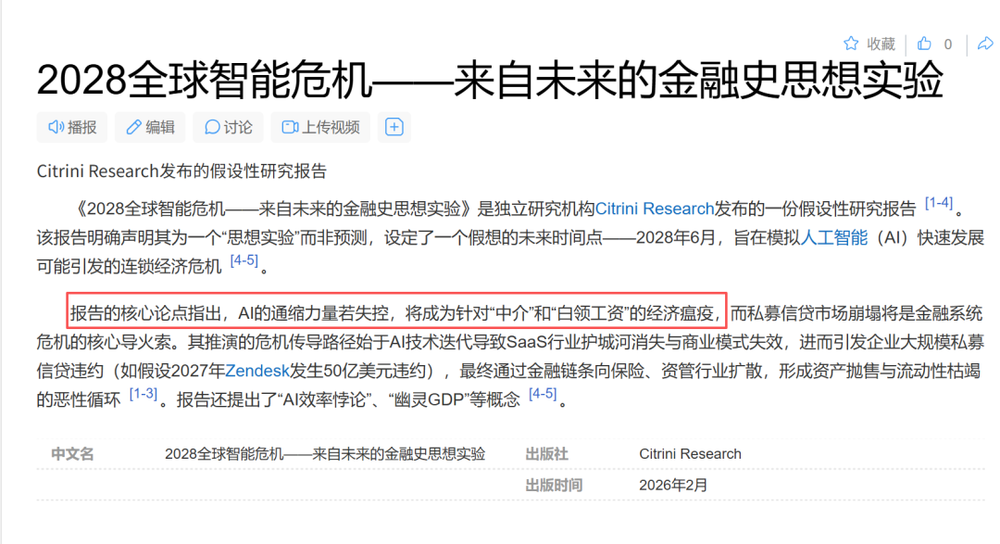Open the Citrini Research link in first paragraph
This screenshot has width=1000, height=544.
pos(655,209)
